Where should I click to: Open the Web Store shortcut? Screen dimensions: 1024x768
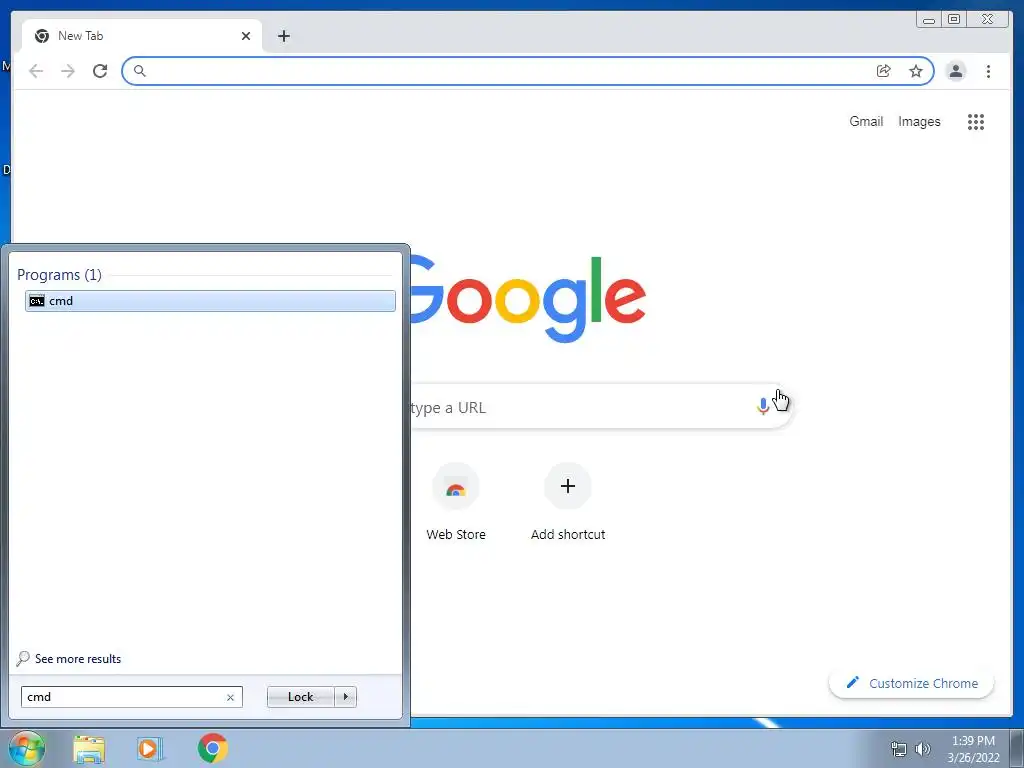tap(456, 502)
